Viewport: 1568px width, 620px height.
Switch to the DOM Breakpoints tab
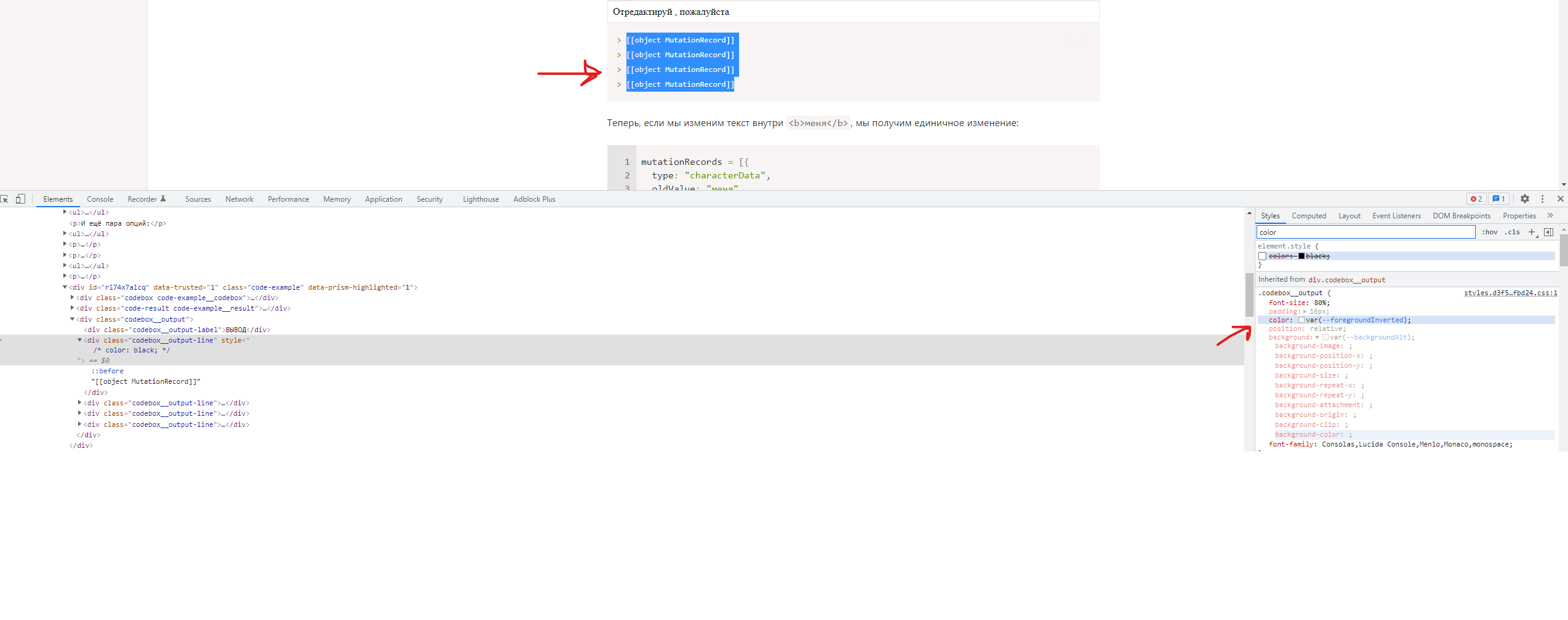1462,216
